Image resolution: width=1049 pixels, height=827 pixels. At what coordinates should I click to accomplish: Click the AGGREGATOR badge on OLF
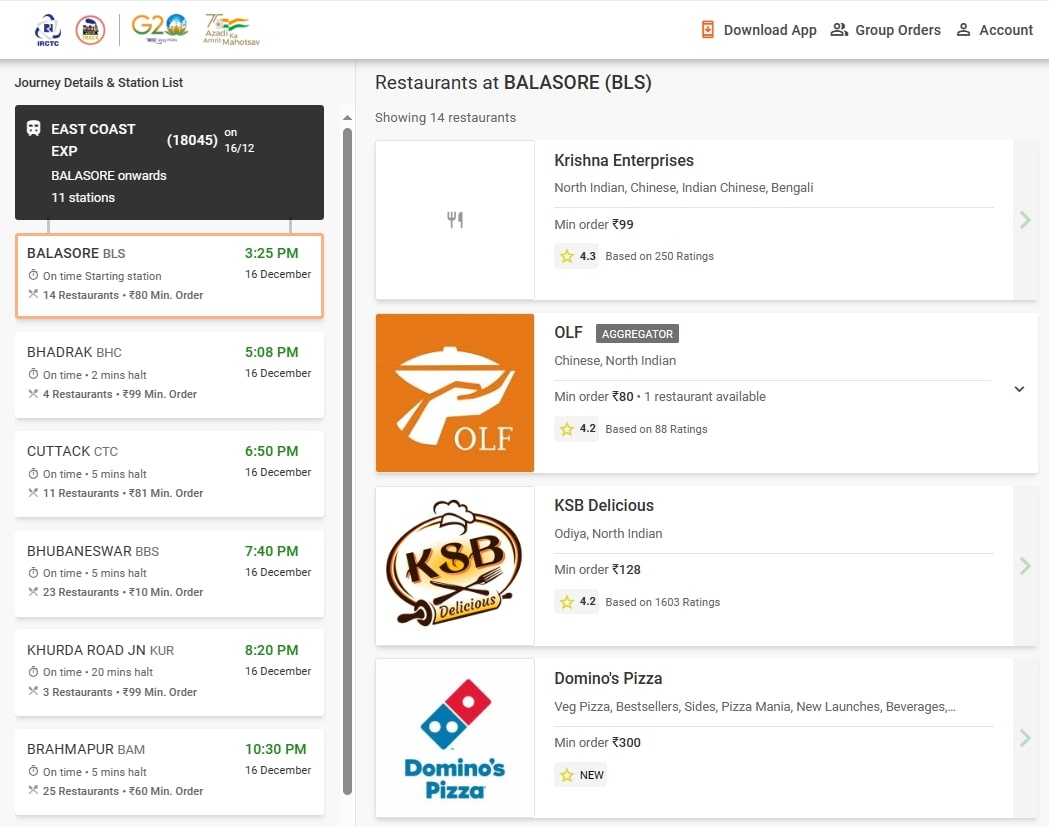638,333
